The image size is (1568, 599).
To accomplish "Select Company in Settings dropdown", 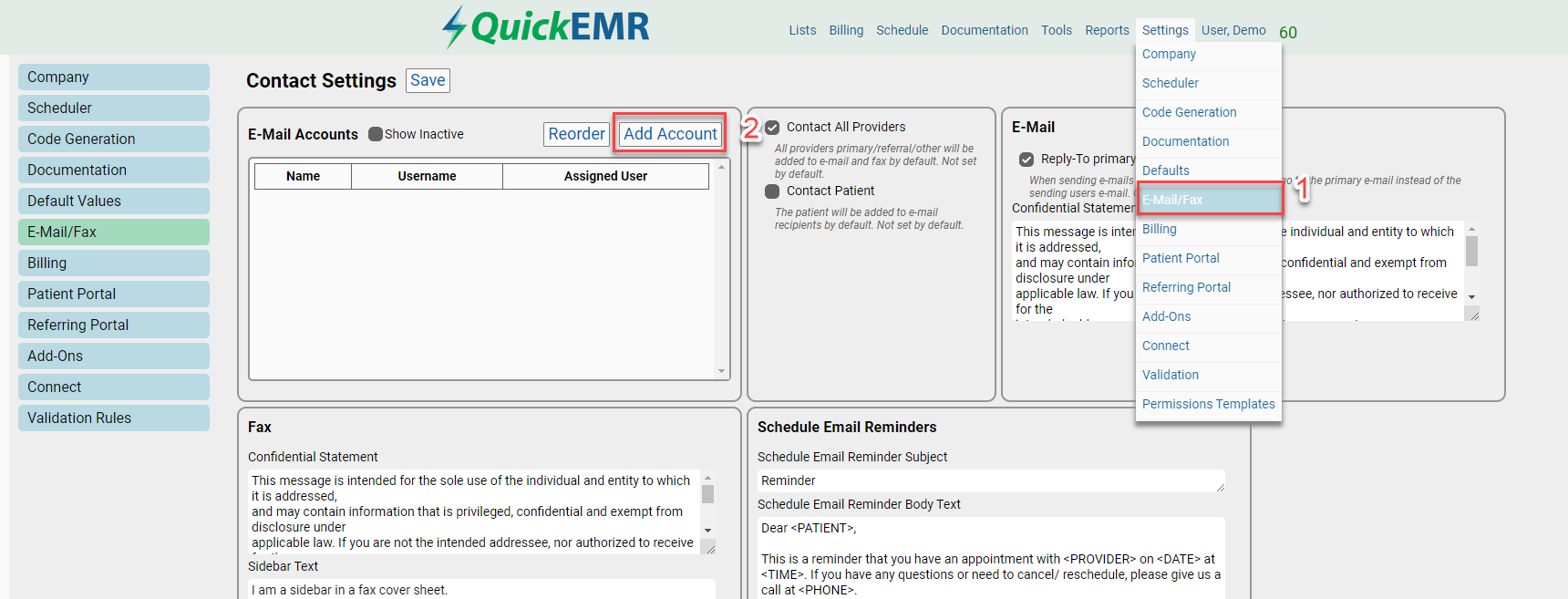I will (1209, 55).
